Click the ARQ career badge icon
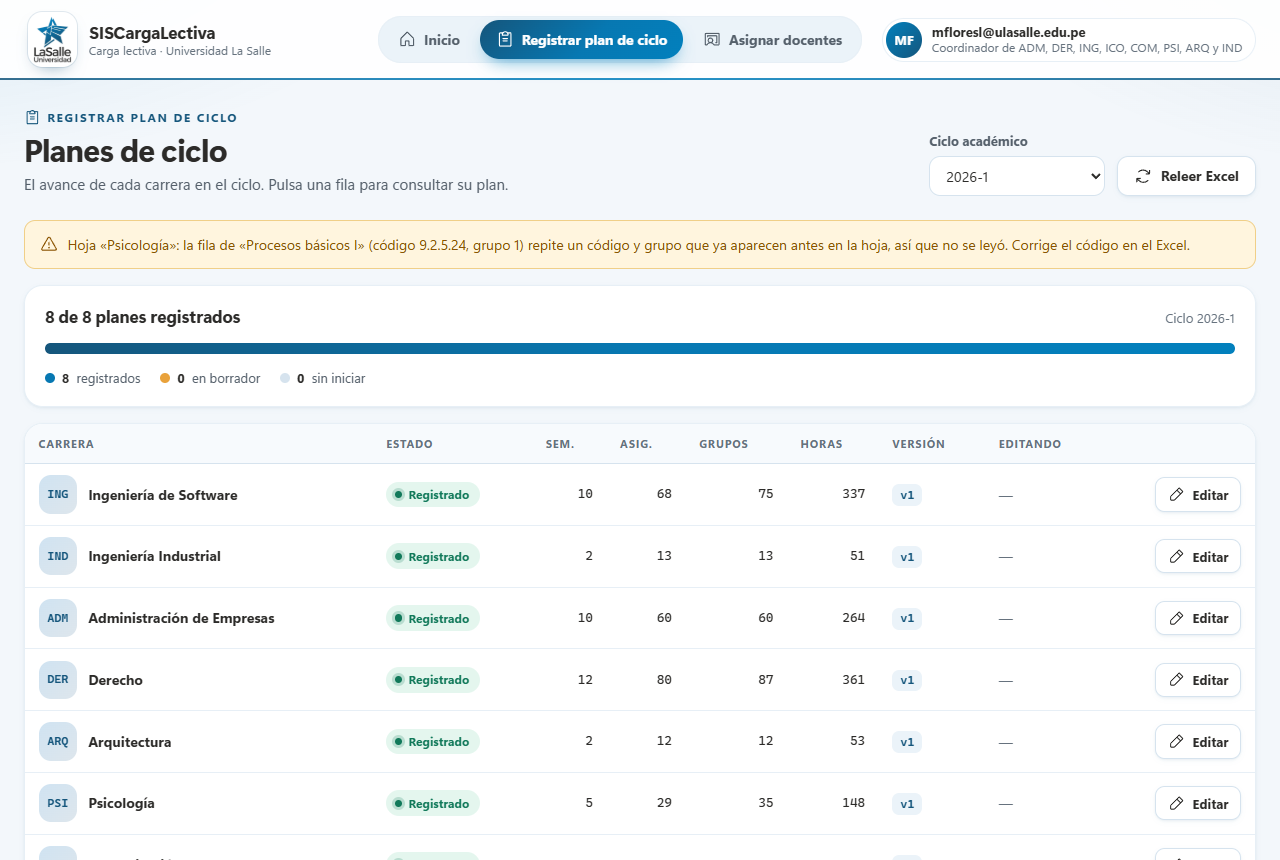 click(58, 742)
